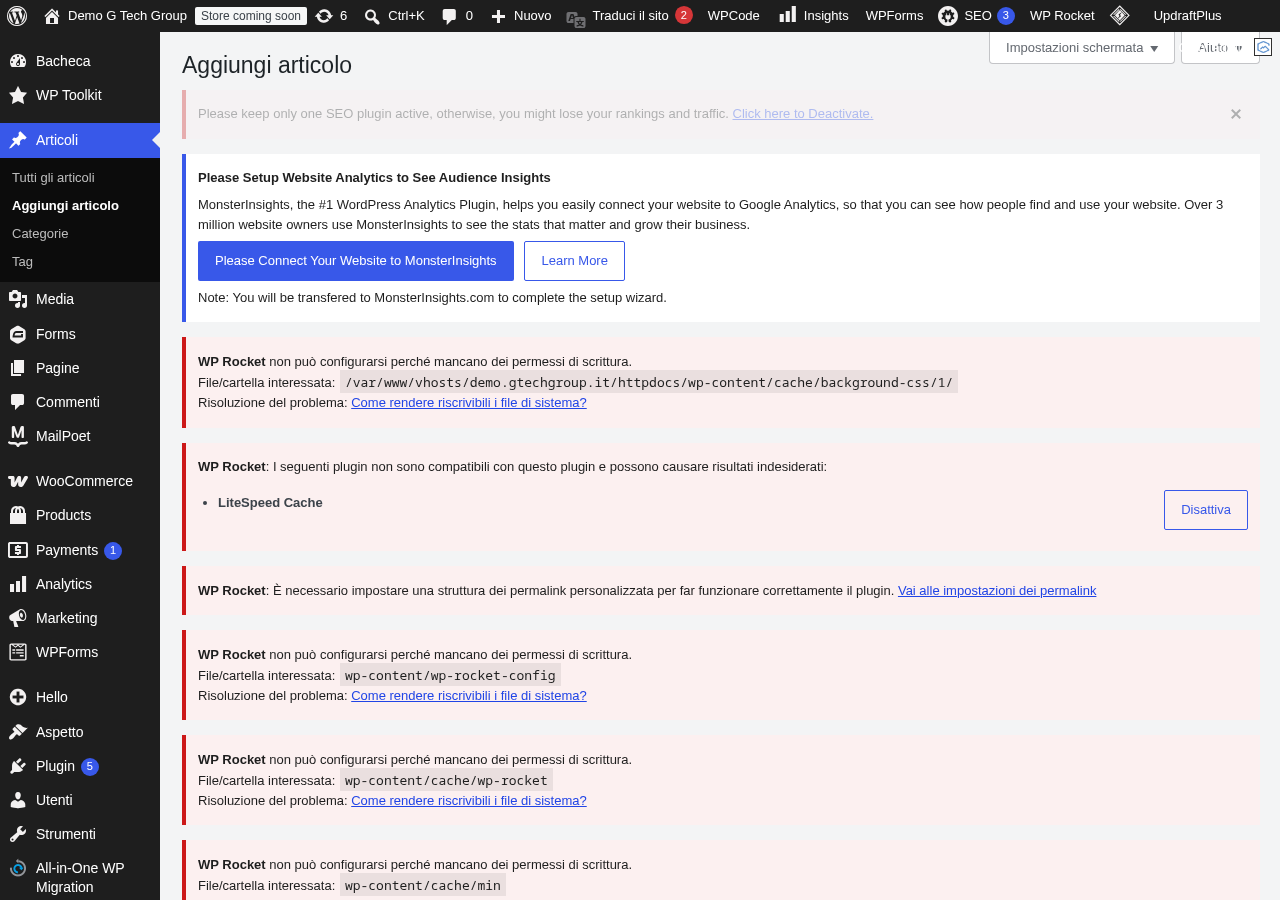
Task: Open Categorie submenu item
Action: click(x=40, y=233)
